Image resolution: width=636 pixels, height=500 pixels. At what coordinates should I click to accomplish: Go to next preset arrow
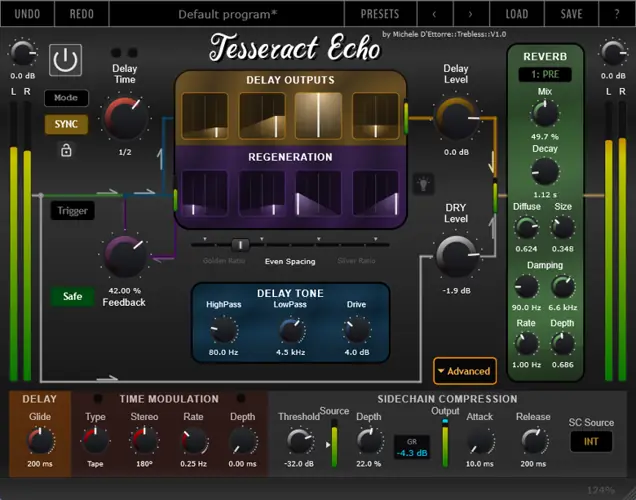coord(471,14)
